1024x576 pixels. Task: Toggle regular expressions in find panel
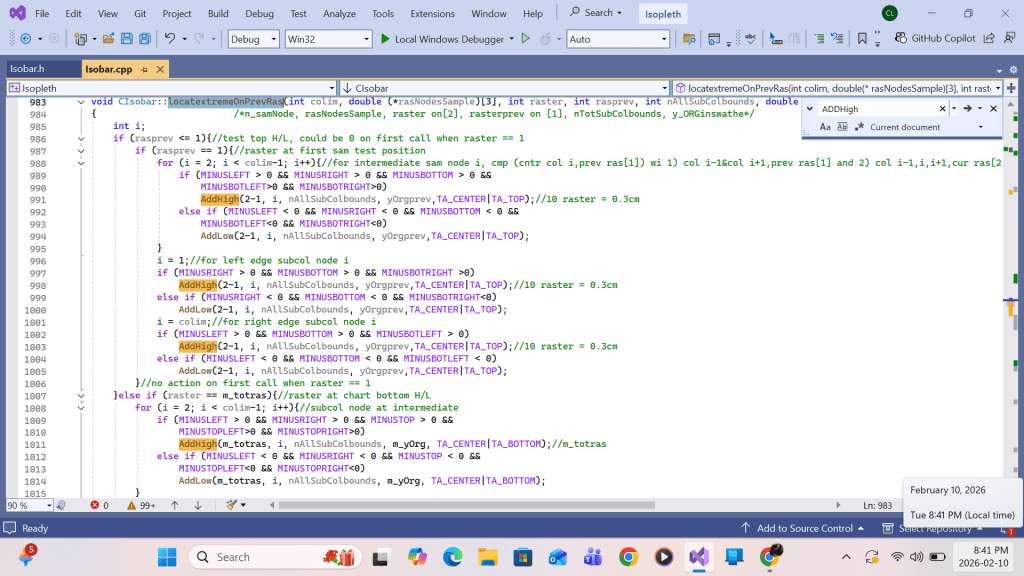point(858,127)
